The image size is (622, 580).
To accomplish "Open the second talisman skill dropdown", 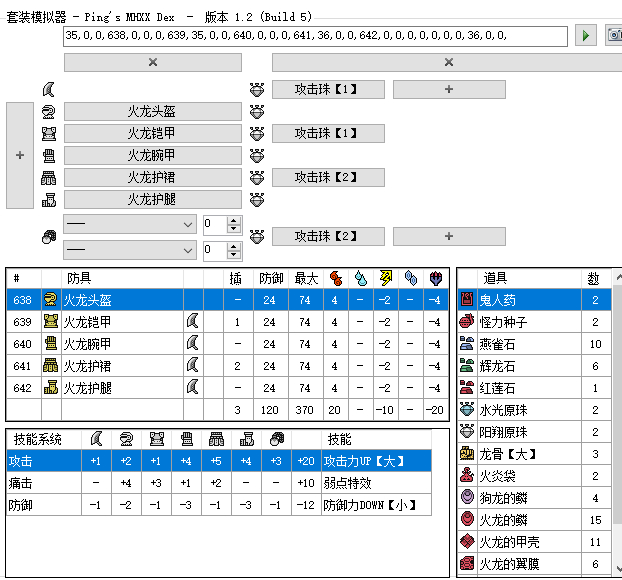I will click(x=130, y=250).
